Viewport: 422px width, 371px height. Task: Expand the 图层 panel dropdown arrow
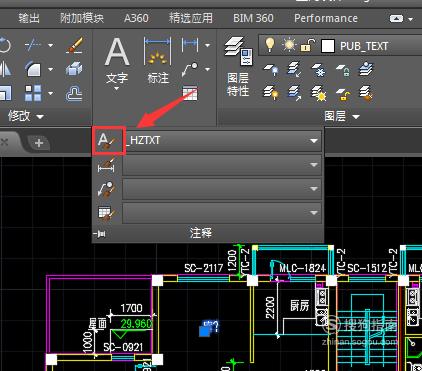(356, 117)
